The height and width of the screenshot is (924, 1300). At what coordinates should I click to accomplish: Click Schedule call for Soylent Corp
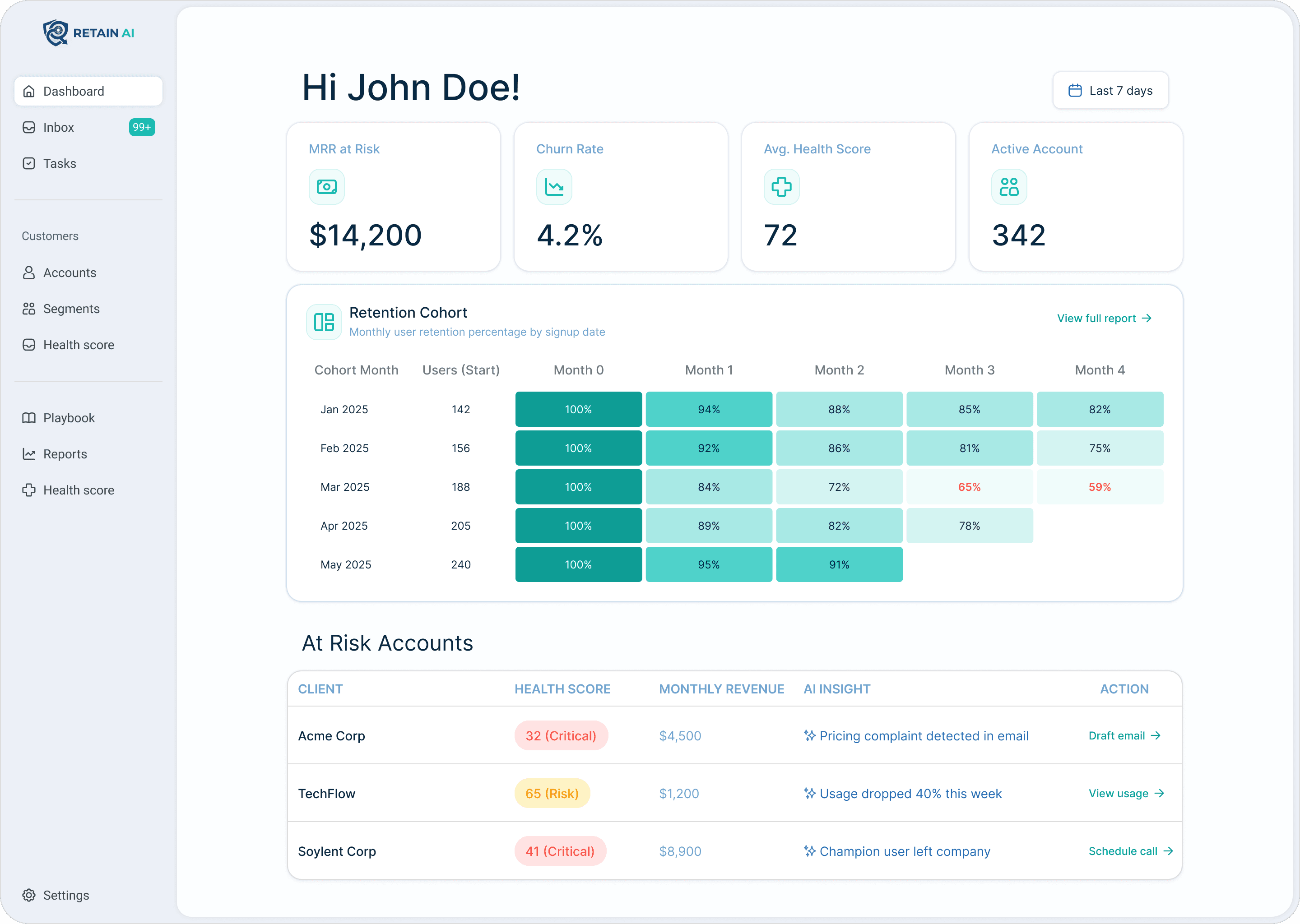point(1130,851)
